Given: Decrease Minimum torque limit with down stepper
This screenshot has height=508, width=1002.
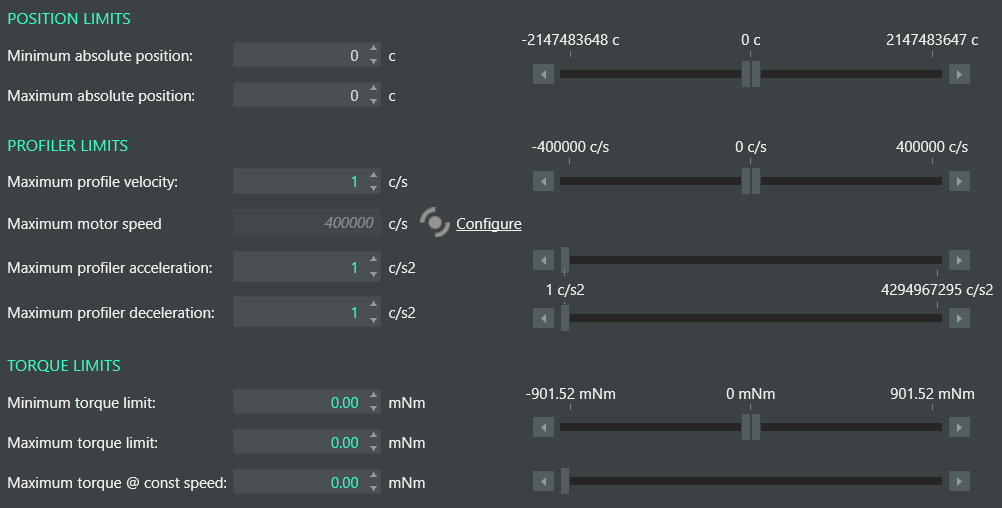Looking at the screenshot, I should click(373, 408).
